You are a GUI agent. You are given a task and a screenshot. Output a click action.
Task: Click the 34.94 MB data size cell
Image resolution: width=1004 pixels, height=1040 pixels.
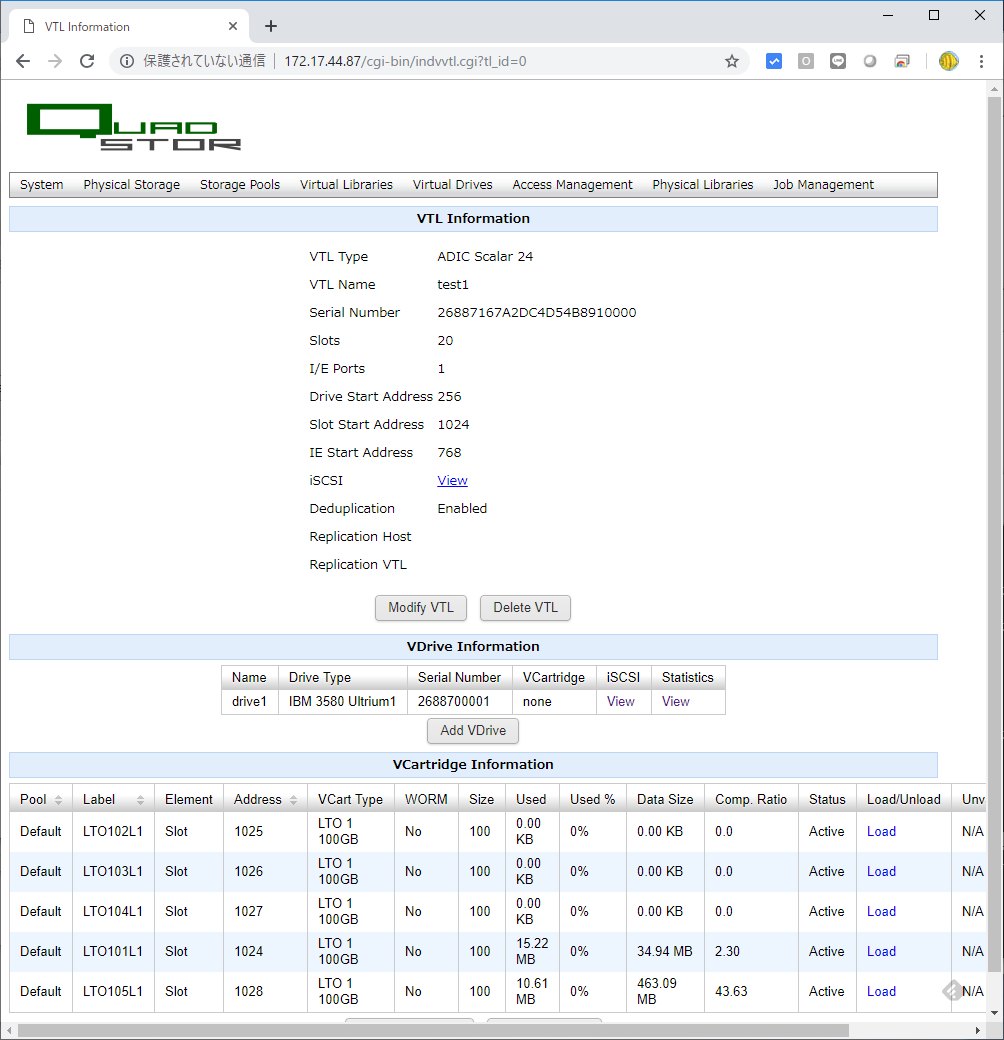click(664, 951)
